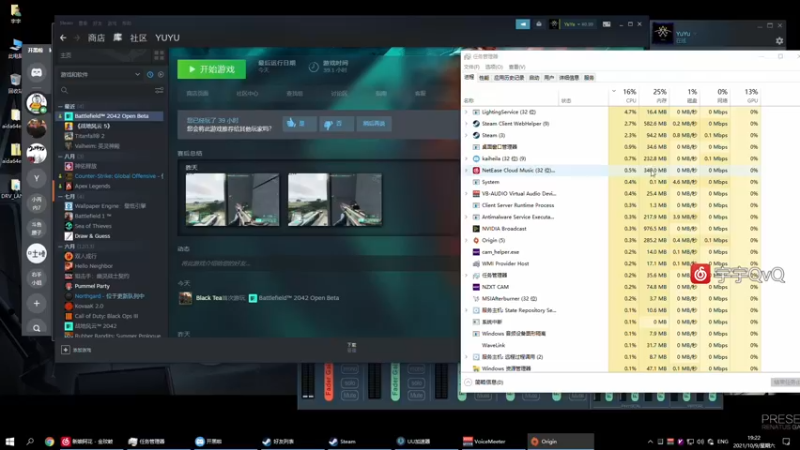Expand the Steam Client WebHelper process row
The width and height of the screenshot is (800, 450).
(466, 123)
